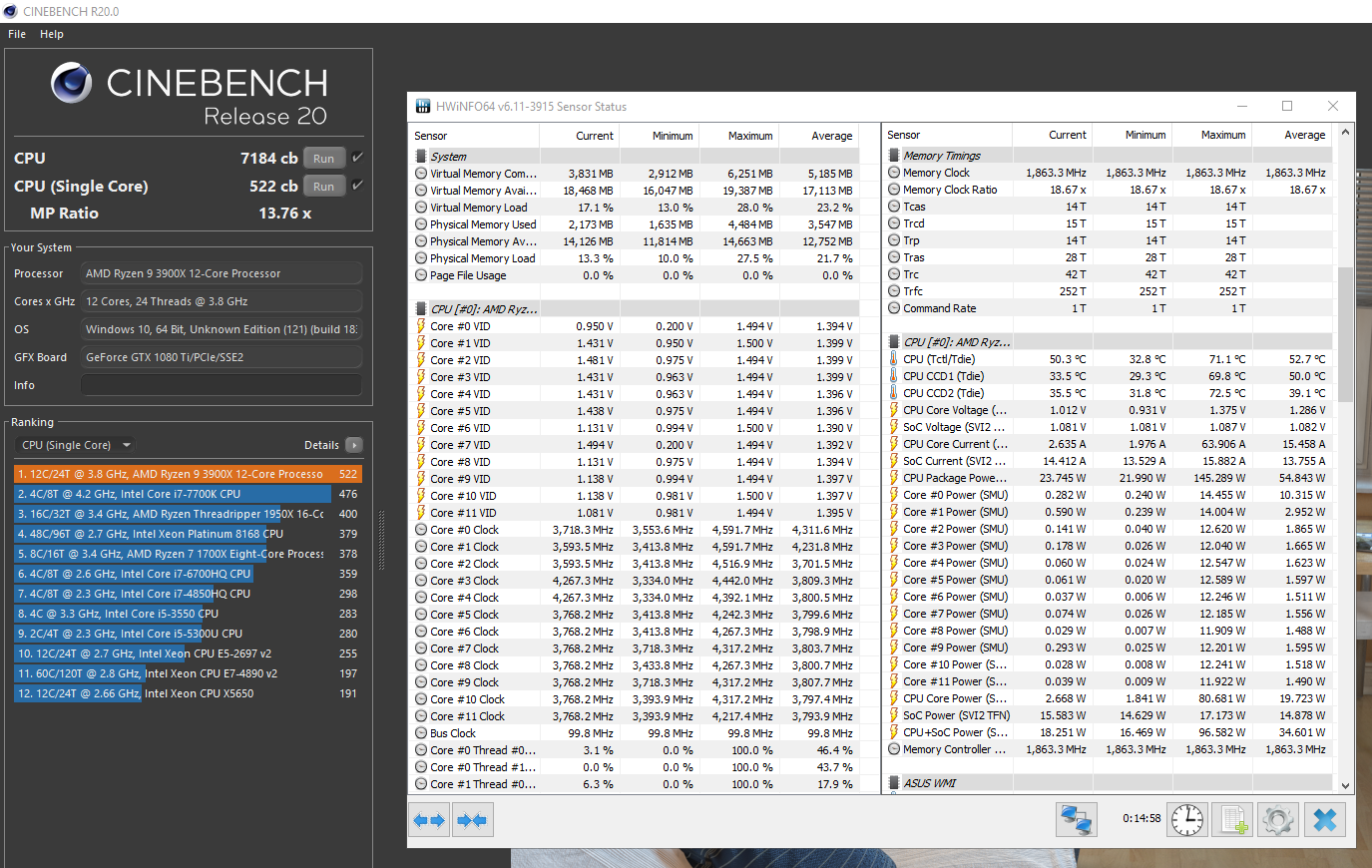Image resolution: width=1372 pixels, height=868 pixels.
Task: Click the Average column header in right sensor pane
Action: pyautogui.click(x=1291, y=135)
